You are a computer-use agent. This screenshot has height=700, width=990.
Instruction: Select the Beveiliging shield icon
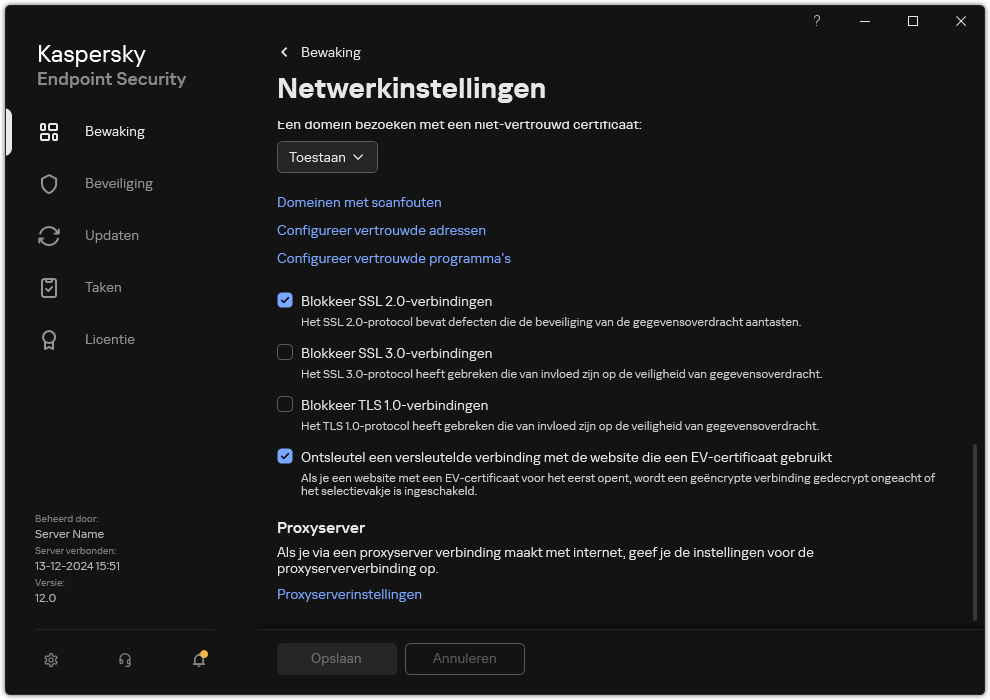[49, 183]
